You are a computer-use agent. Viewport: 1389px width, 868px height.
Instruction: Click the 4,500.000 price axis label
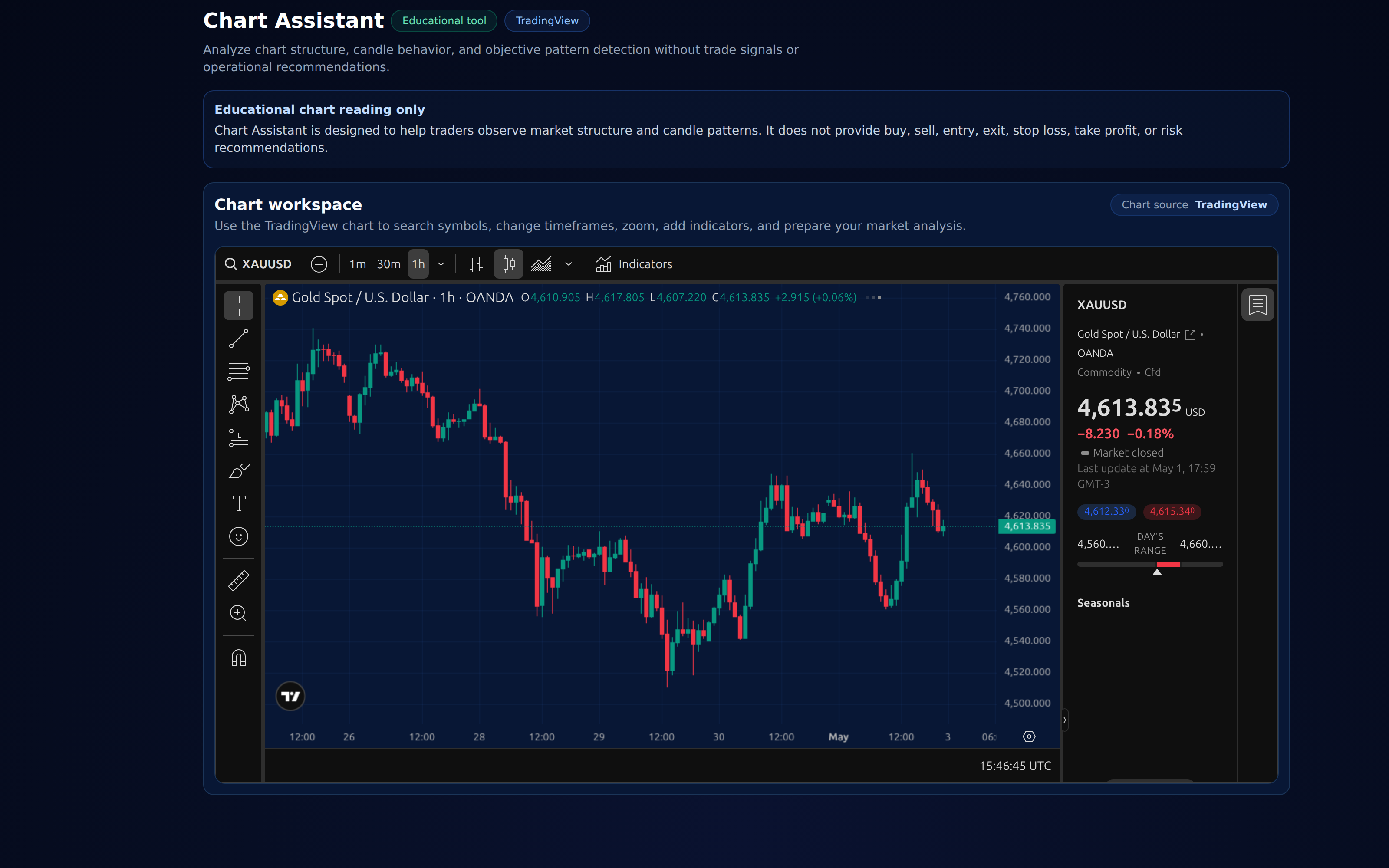click(x=1027, y=703)
